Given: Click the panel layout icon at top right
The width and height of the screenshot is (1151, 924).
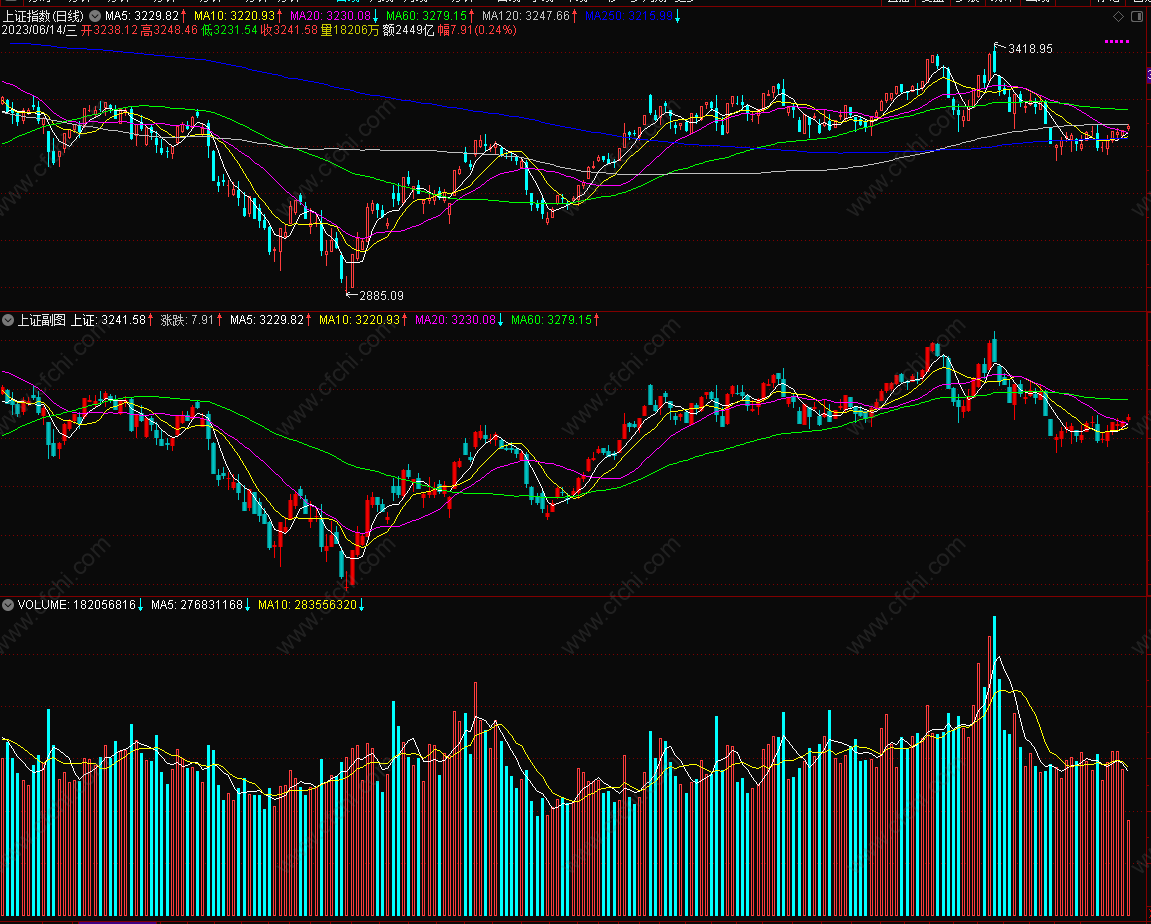Looking at the screenshot, I should coord(1138,16).
